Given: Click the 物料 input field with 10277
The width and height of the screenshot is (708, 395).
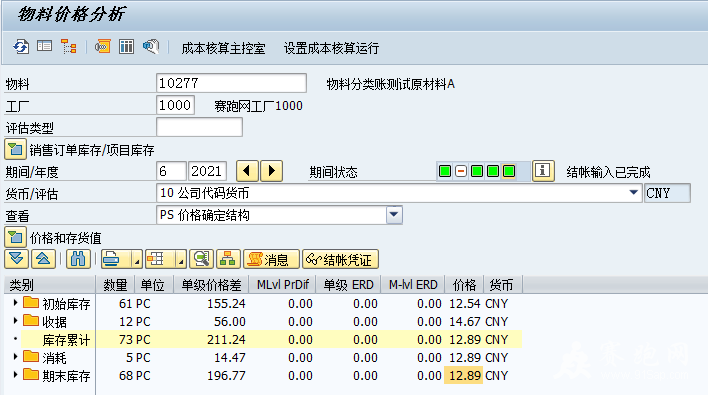Looking at the screenshot, I should (x=231, y=83).
